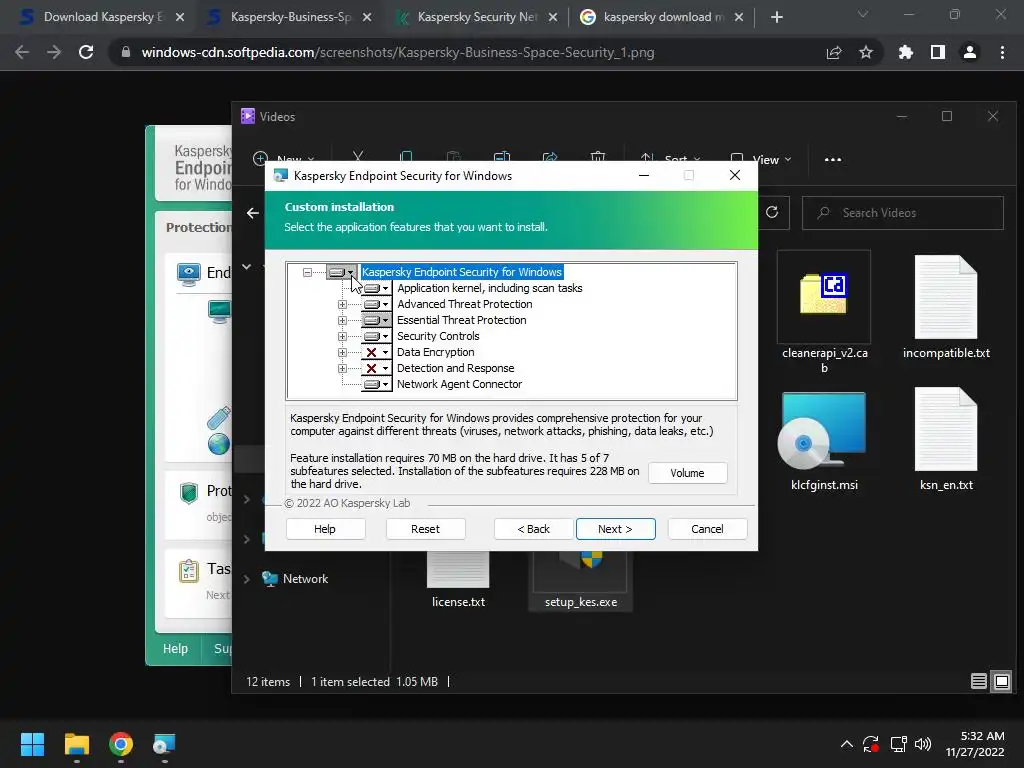The image size is (1024, 768).
Task: Select Network in Explorer navigation pane
Action: coord(295,579)
